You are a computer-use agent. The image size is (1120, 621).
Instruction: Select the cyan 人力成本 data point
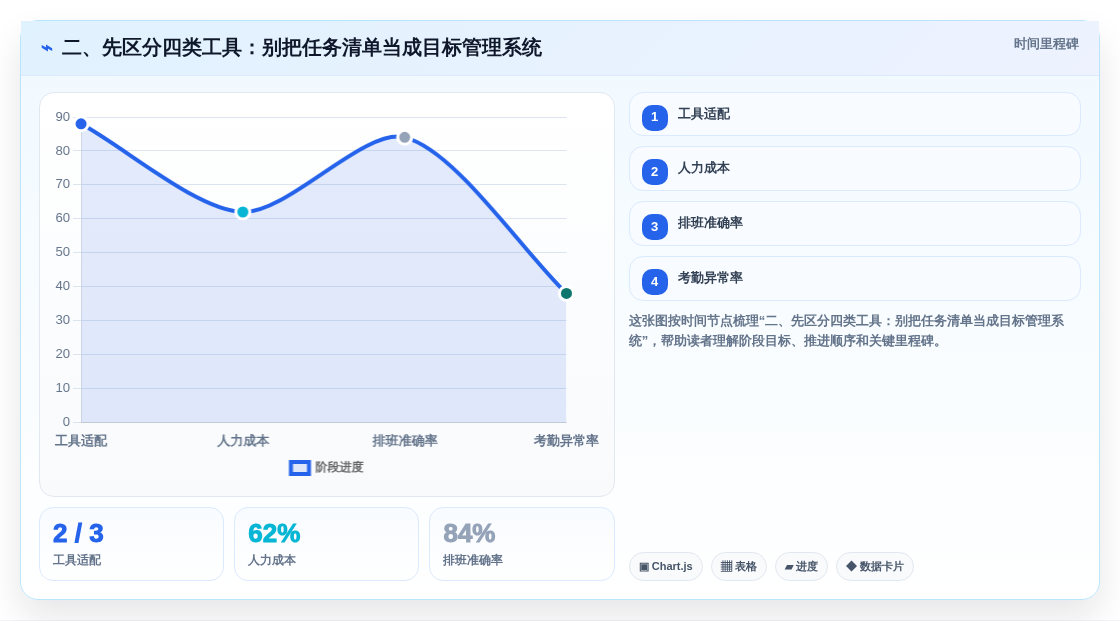click(243, 212)
